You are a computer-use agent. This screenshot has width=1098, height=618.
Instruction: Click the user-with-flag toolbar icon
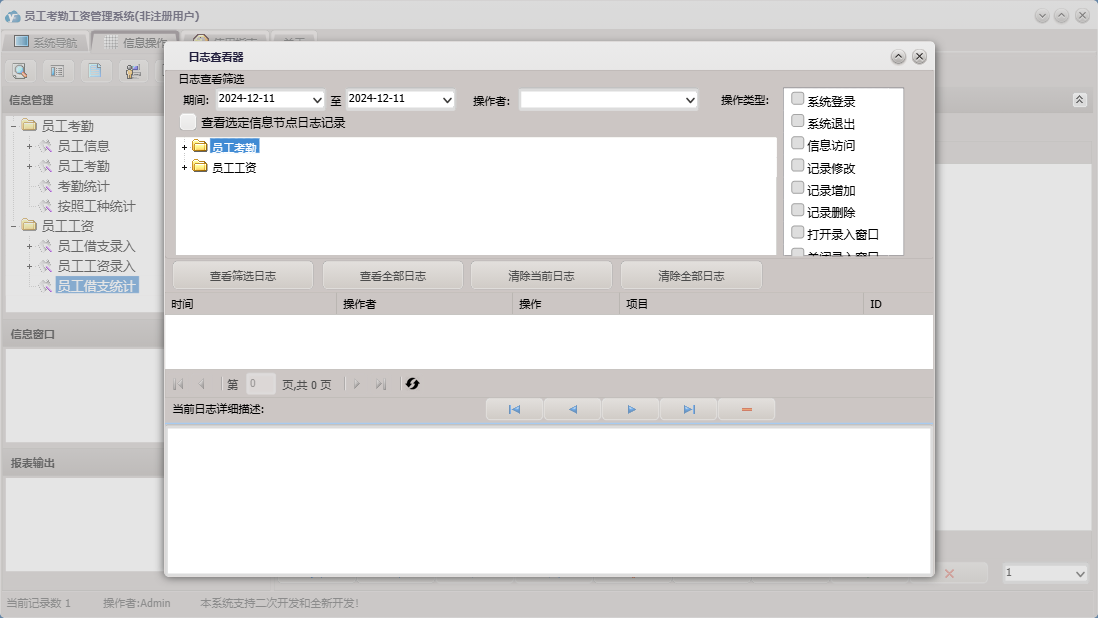point(133,71)
